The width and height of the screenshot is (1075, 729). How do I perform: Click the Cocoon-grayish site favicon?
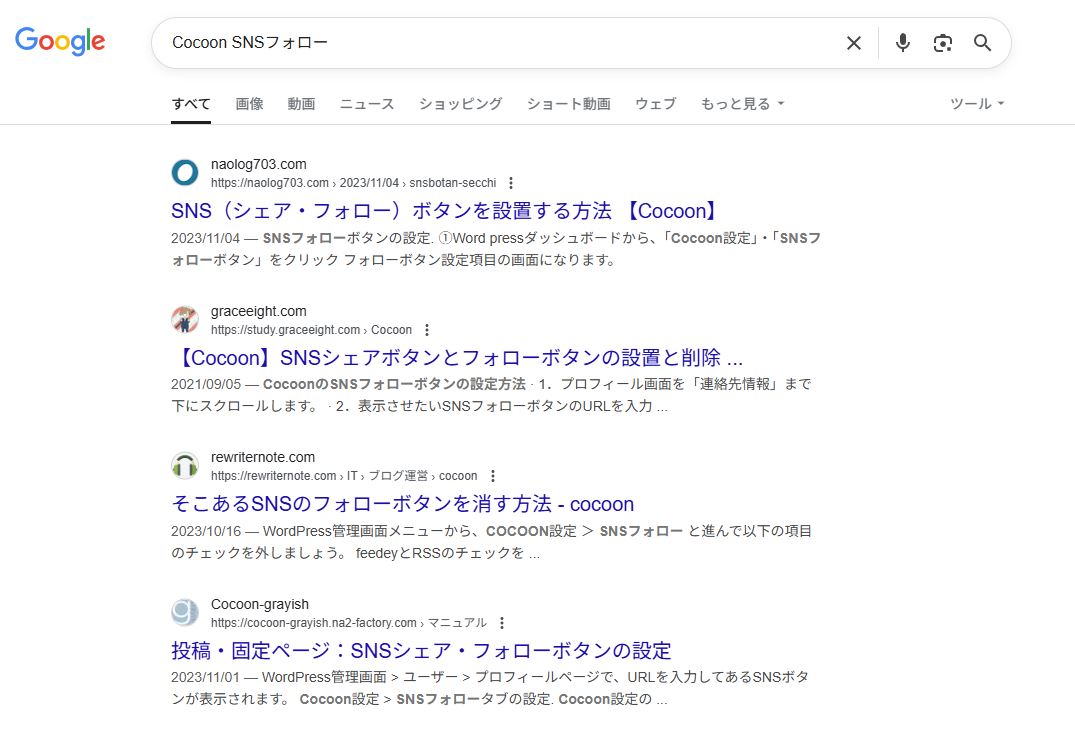(x=184, y=612)
